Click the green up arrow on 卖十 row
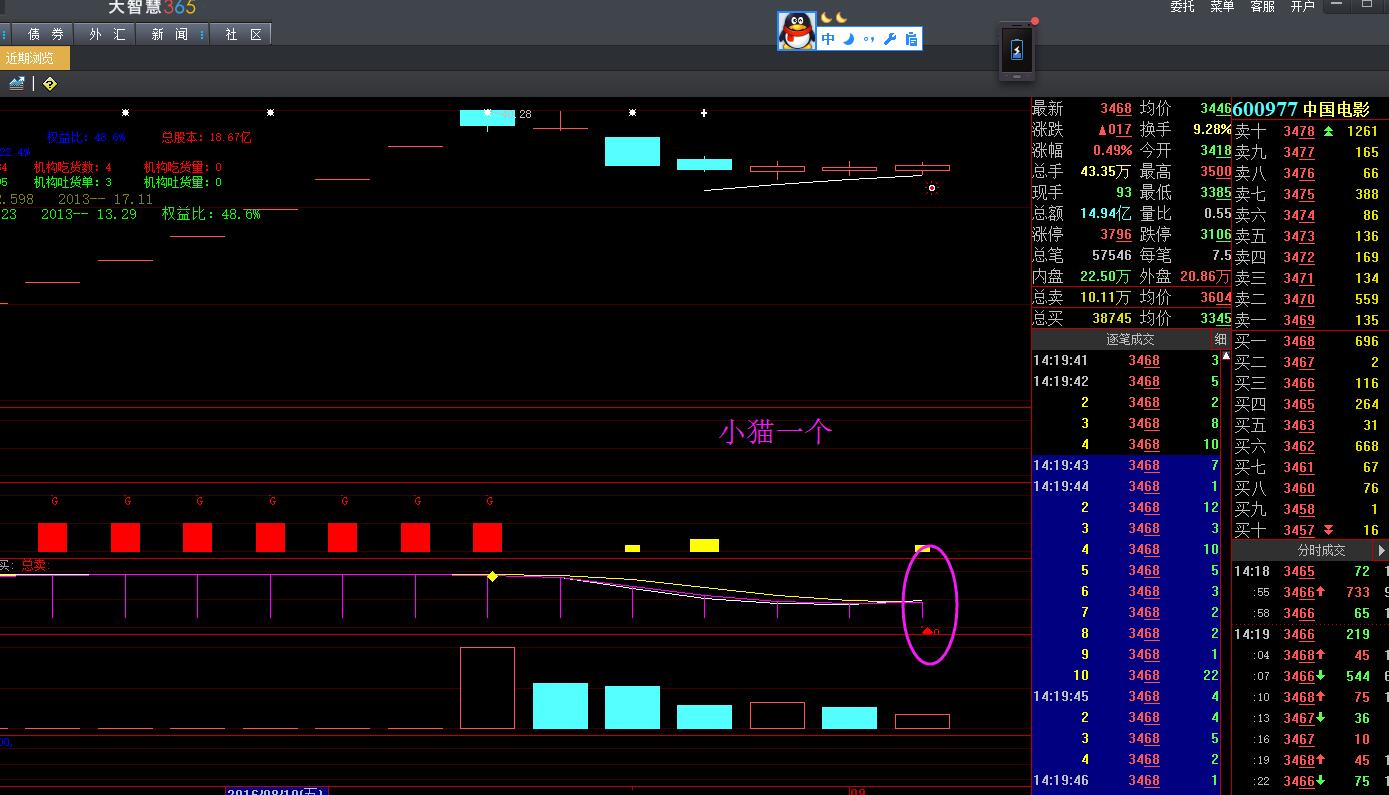The width and height of the screenshot is (1389, 795). point(1328,131)
